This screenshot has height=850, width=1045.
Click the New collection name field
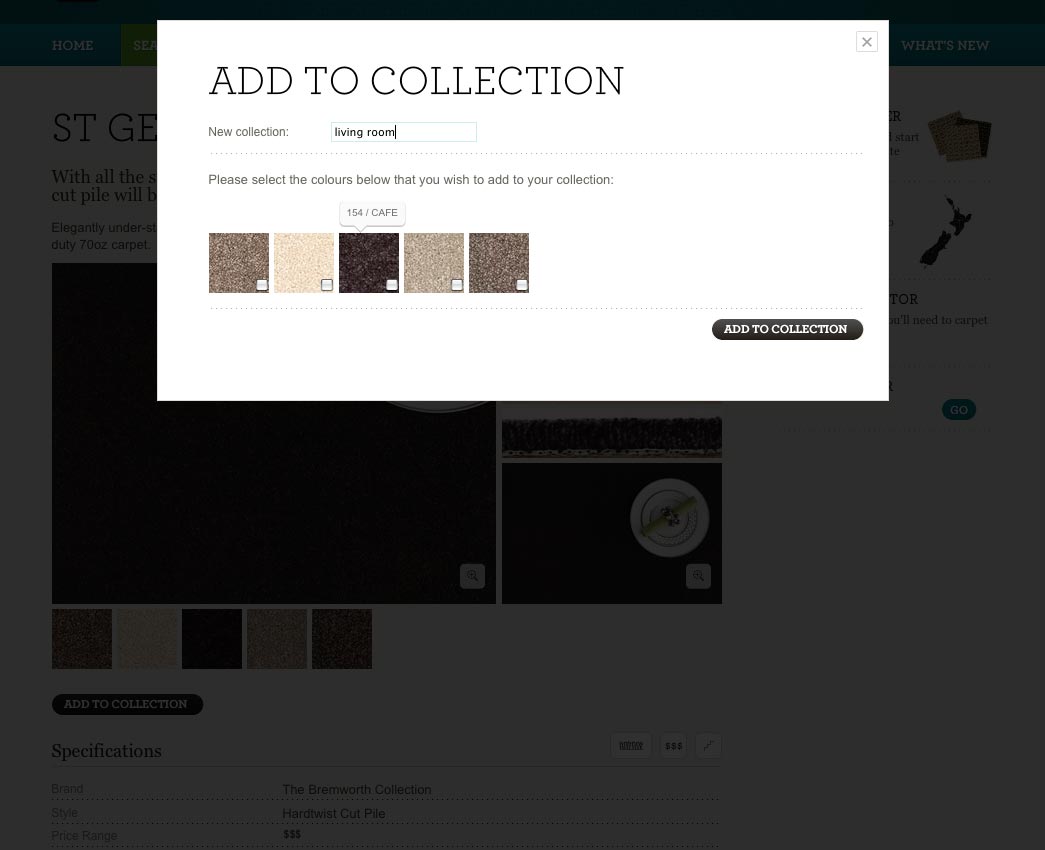click(x=404, y=132)
